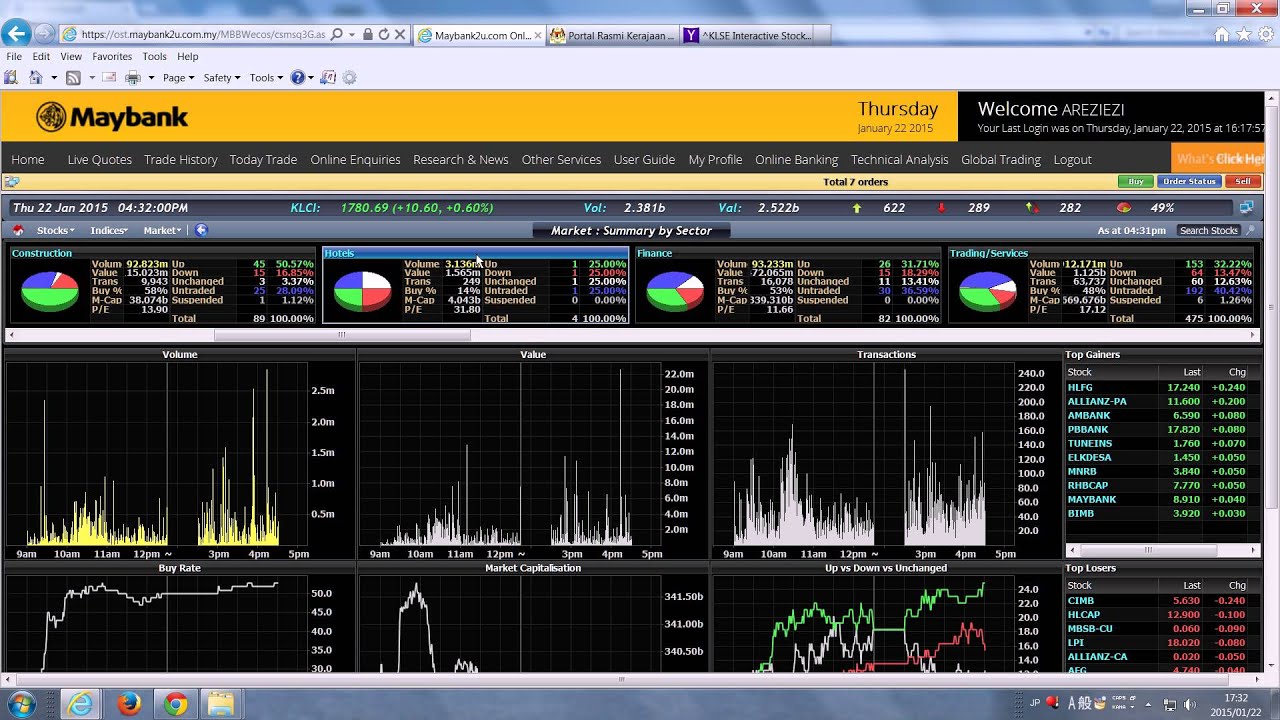This screenshot has height=720, width=1280.
Task: Click the green Buy button
Action: click(1136, 182)
